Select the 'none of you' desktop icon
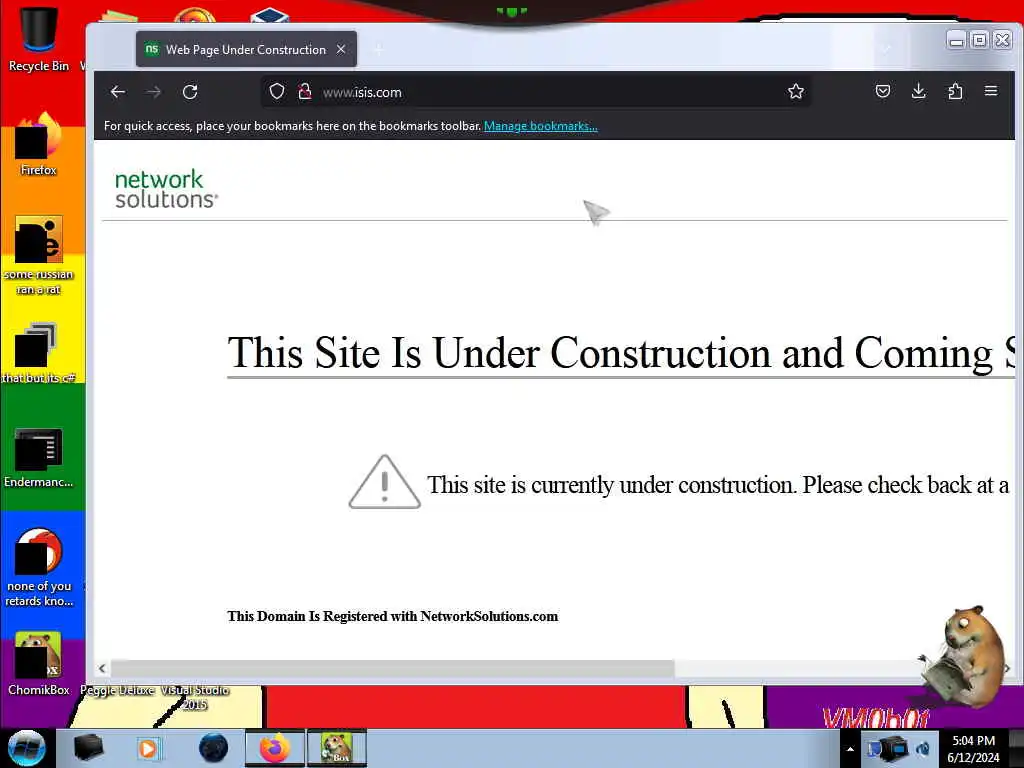The width and height of the screenshot is (1024, 768). [x=39, y=568]
